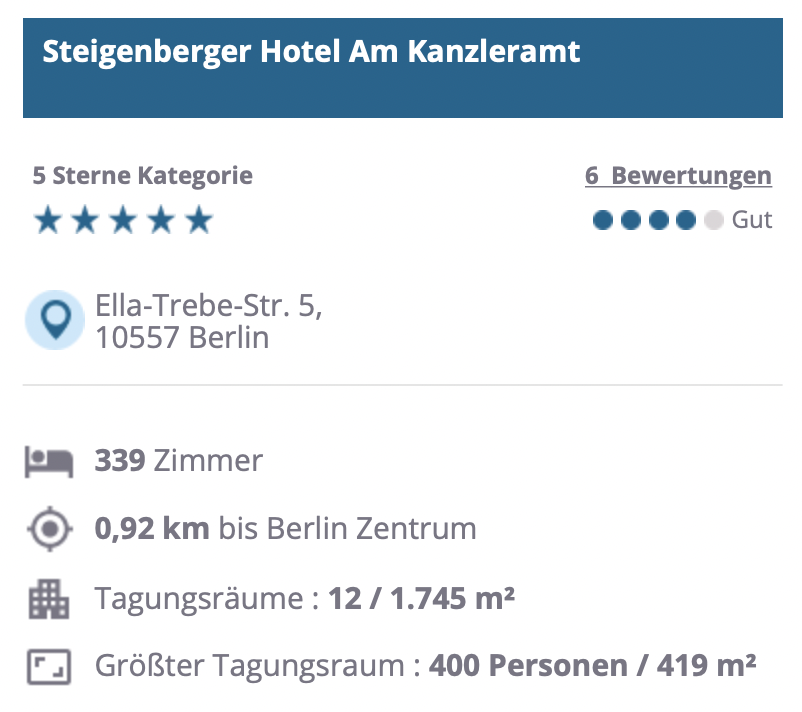Click the grey unfilled rating dot

714,220
